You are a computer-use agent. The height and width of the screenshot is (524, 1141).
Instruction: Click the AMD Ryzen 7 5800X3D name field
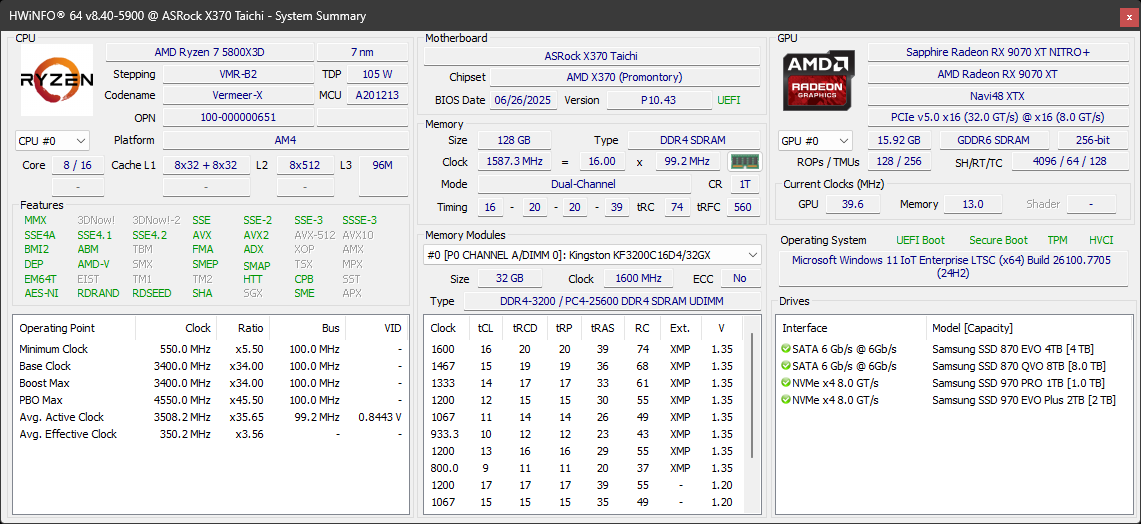(210, 52)
